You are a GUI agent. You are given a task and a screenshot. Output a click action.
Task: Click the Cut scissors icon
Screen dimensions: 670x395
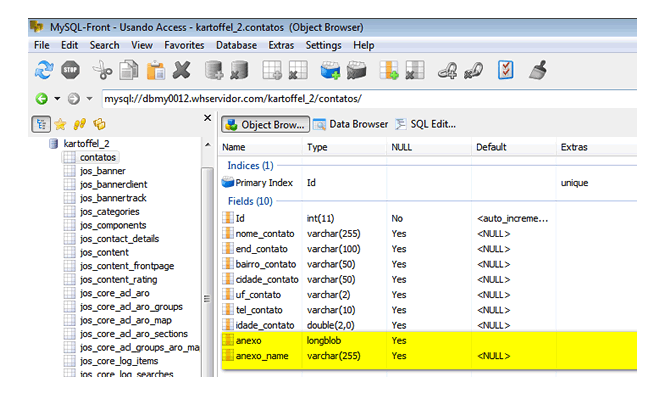coord(103,70)
